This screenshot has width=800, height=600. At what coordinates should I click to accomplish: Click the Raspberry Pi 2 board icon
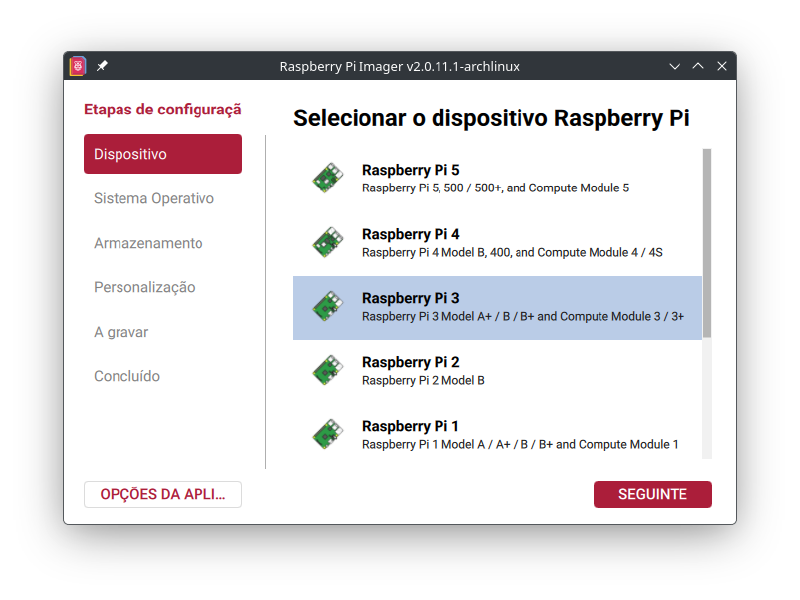tap(328, 370)
